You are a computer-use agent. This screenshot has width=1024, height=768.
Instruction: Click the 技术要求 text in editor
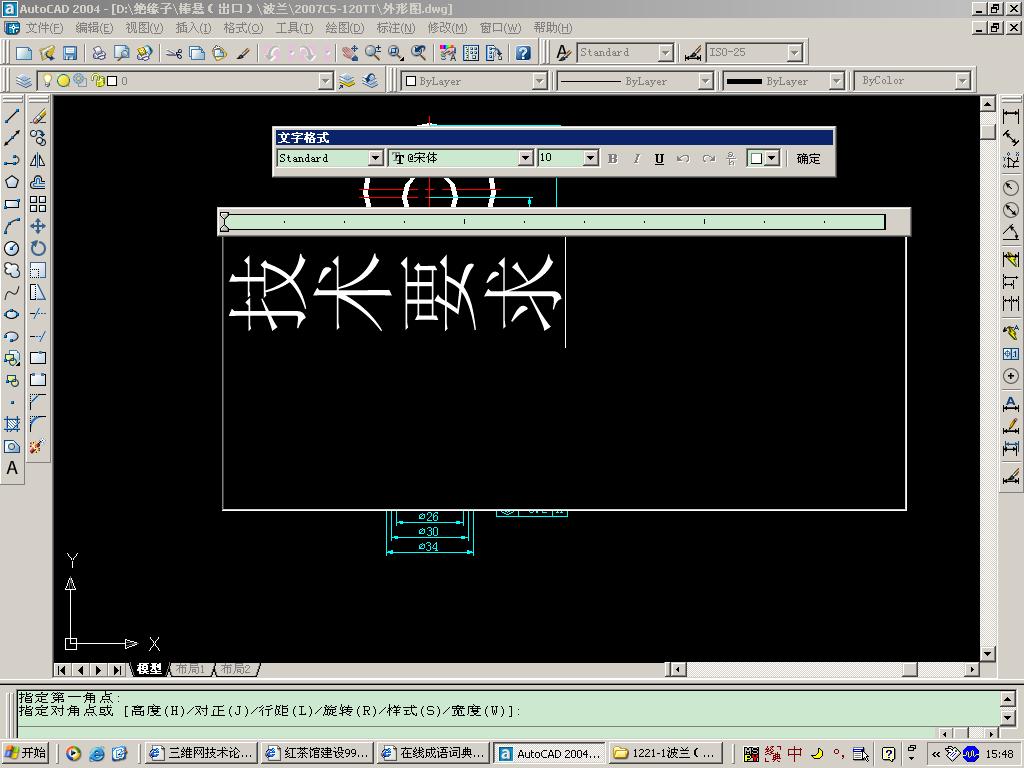395,292
